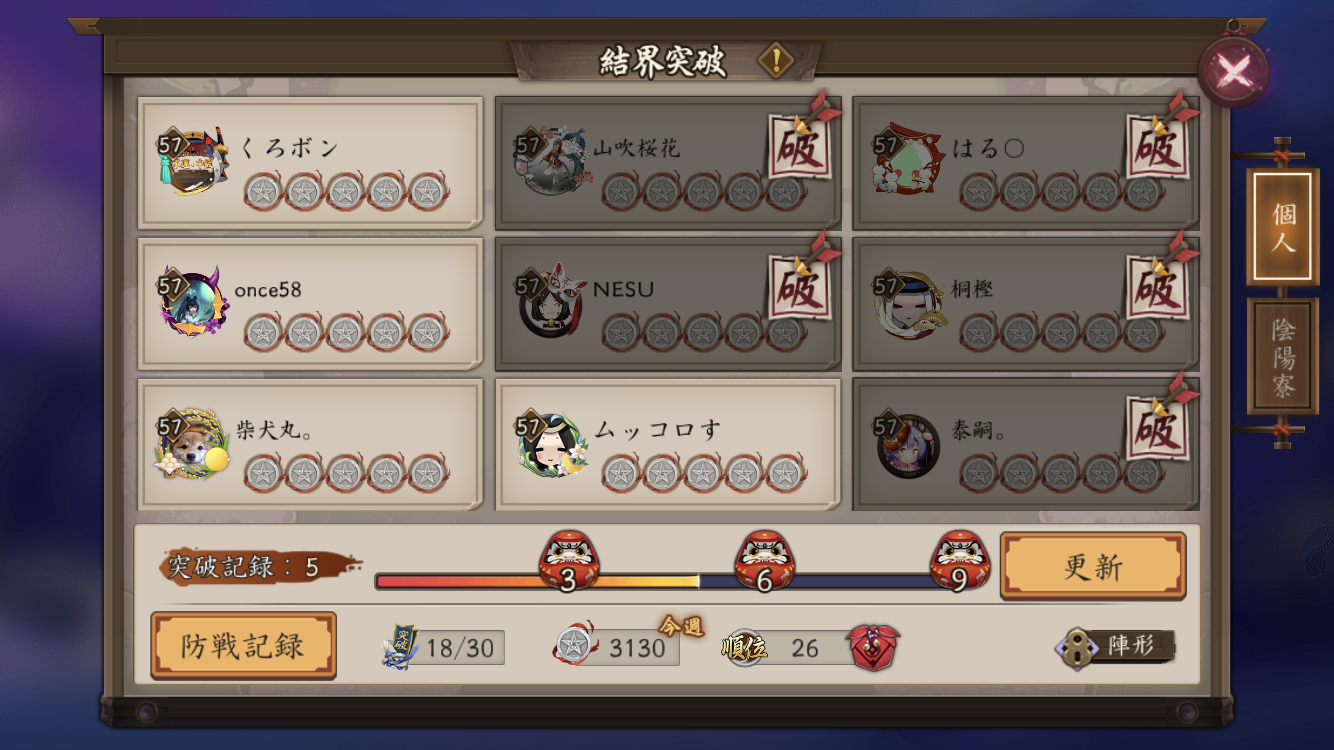Screen dimensions: 1334x750
Task: Select the broken 山吹桜花 barrier card
Action: tap(668, 162)
